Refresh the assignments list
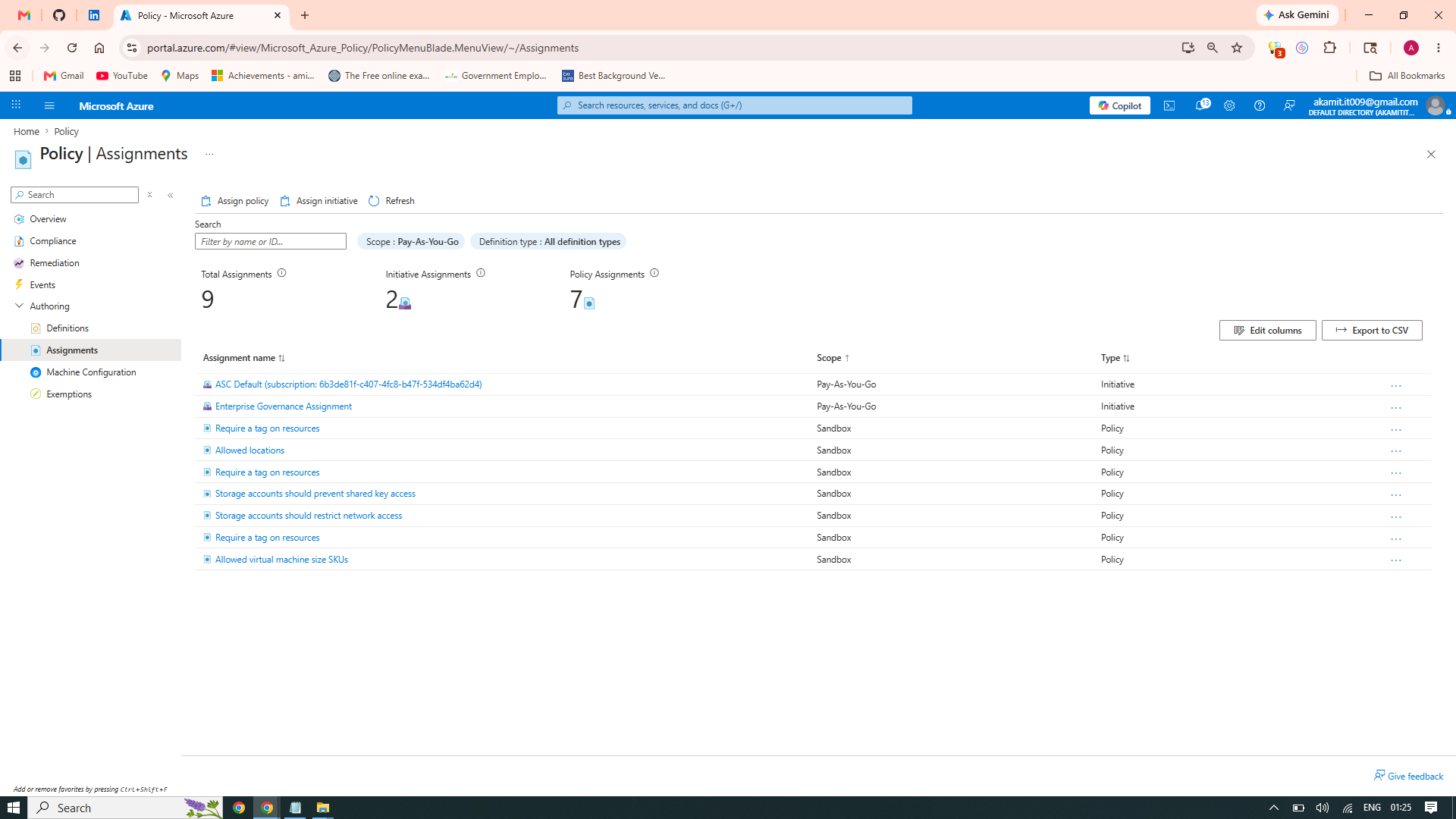Image resolution: width=1456 pixels, height=819 pixels. point(391,201)
